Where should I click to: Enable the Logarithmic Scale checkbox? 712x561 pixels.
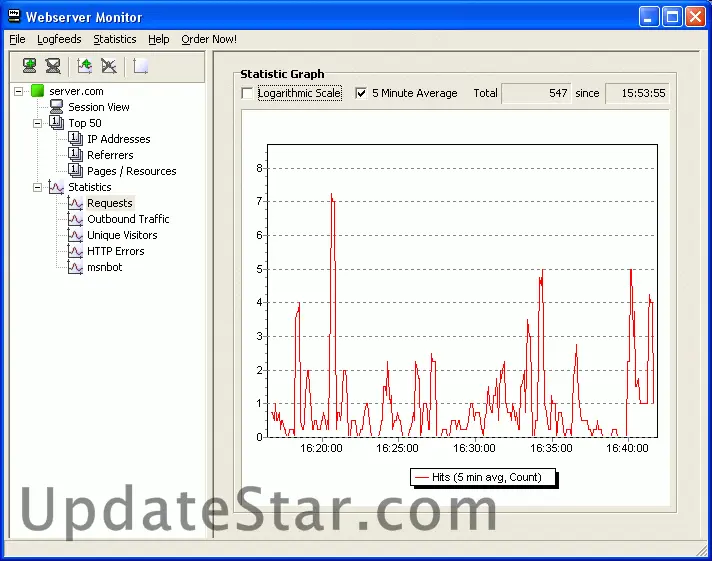[247, 93]
